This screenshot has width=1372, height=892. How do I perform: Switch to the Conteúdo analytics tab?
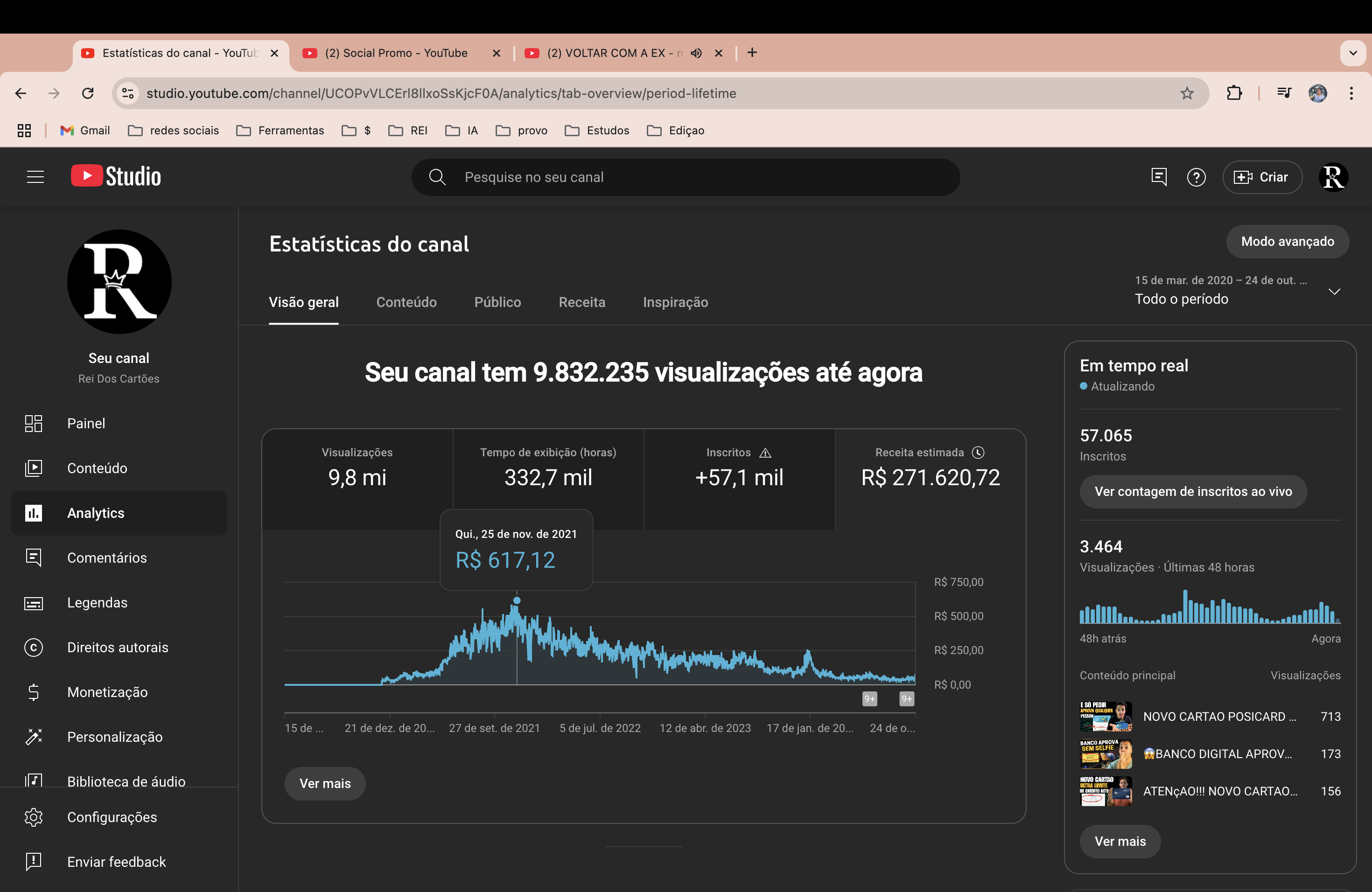(406, 302)
